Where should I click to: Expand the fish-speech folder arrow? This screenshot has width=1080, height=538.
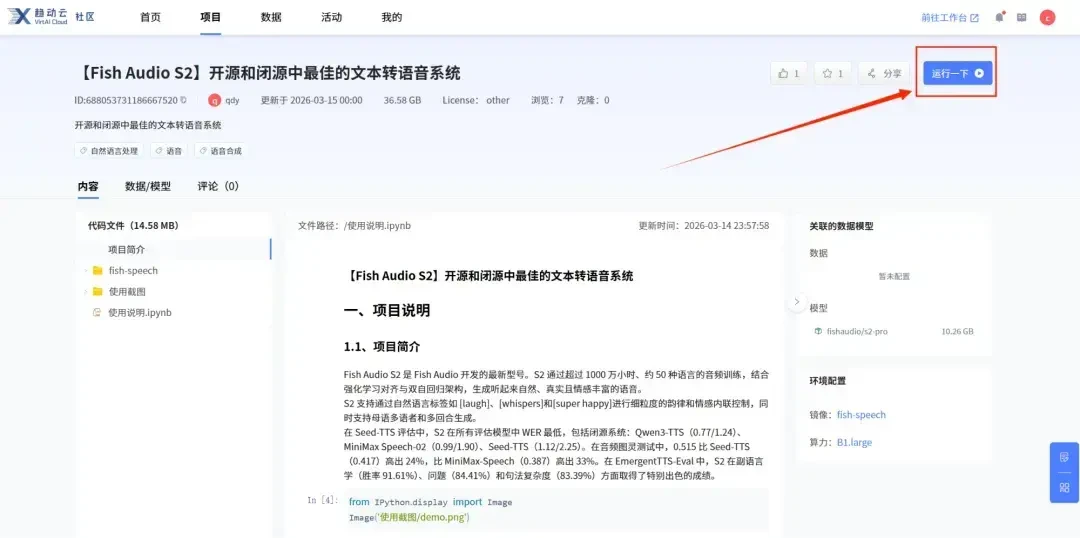click(x=85, y=271)
